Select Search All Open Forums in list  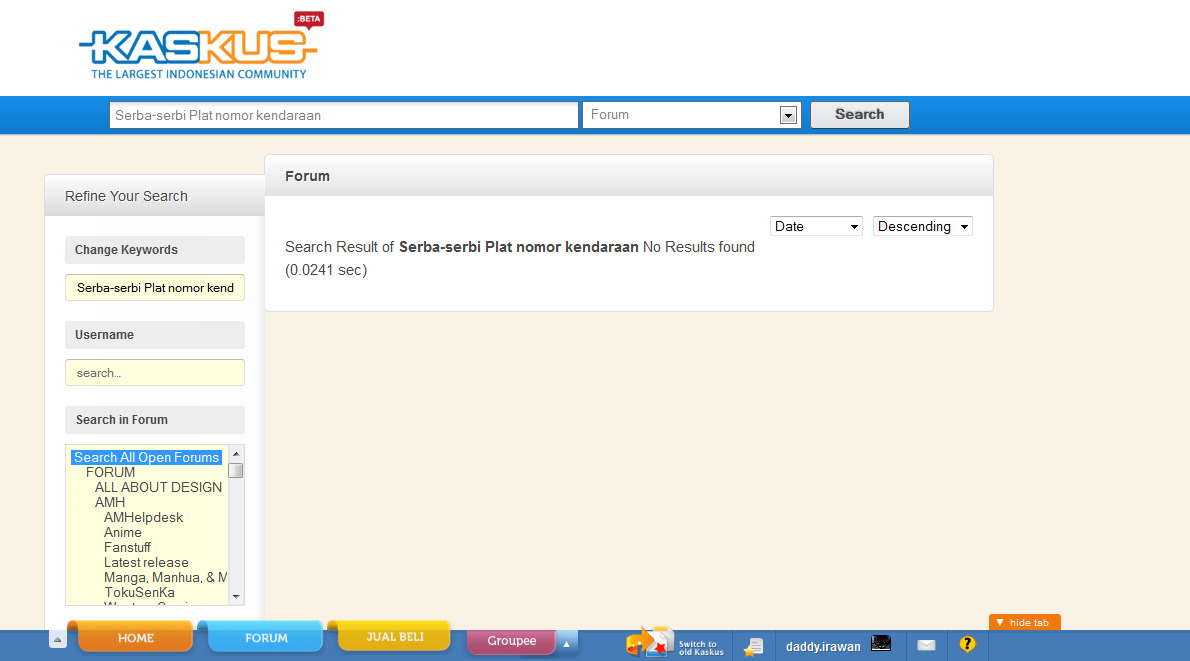click(146, 458)
